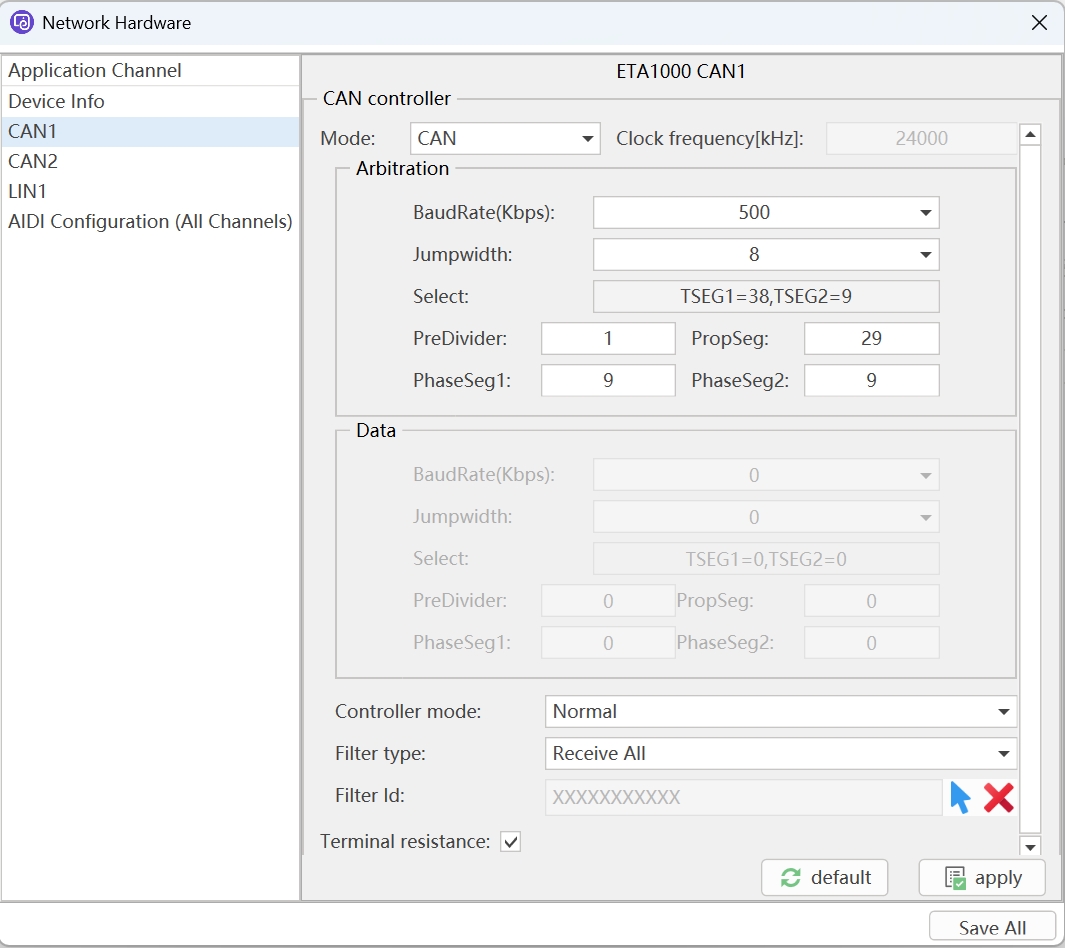Select Device Info in the sidebar

point(56,101)
